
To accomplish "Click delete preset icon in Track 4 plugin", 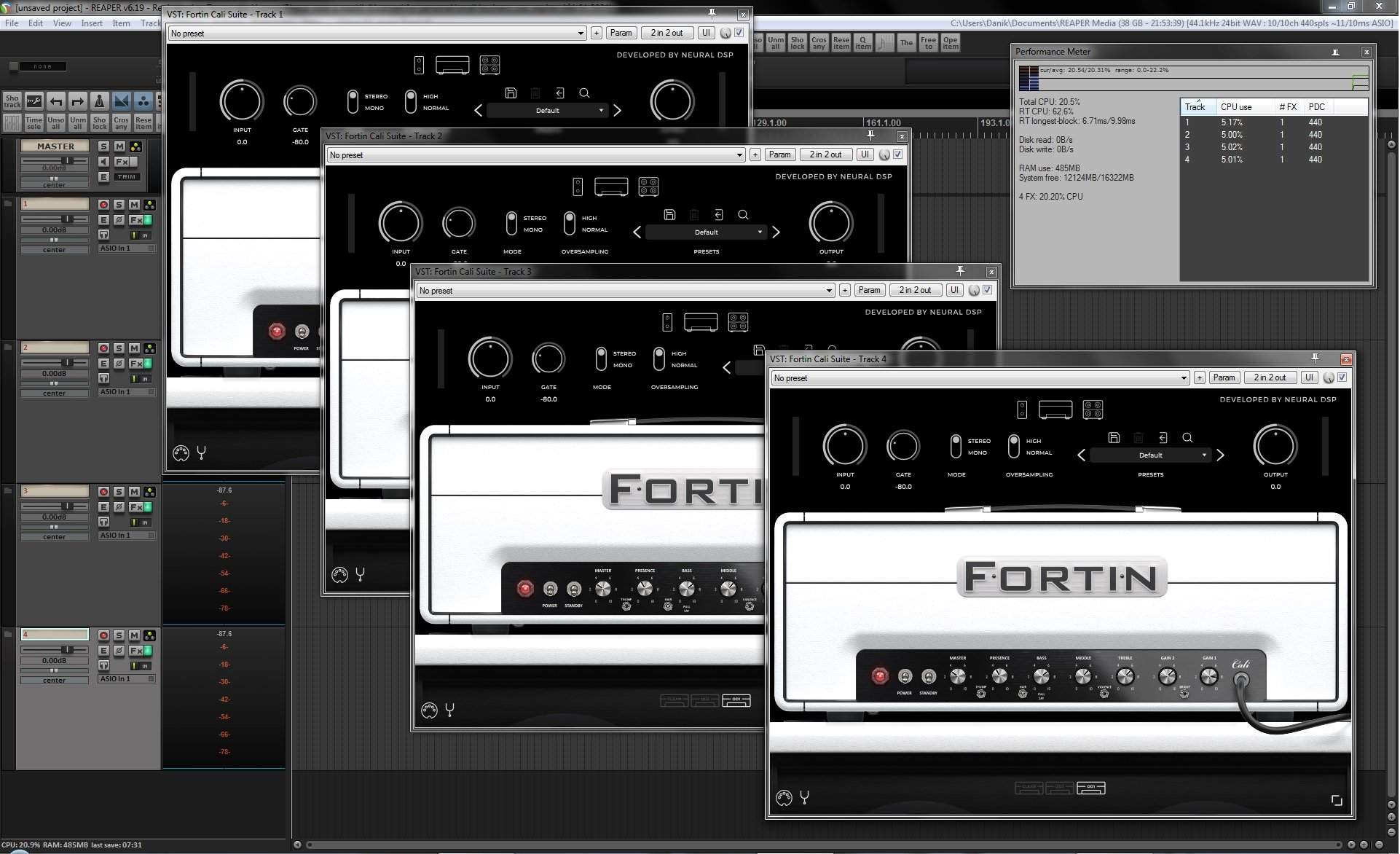I will [x=1139, y=438].
